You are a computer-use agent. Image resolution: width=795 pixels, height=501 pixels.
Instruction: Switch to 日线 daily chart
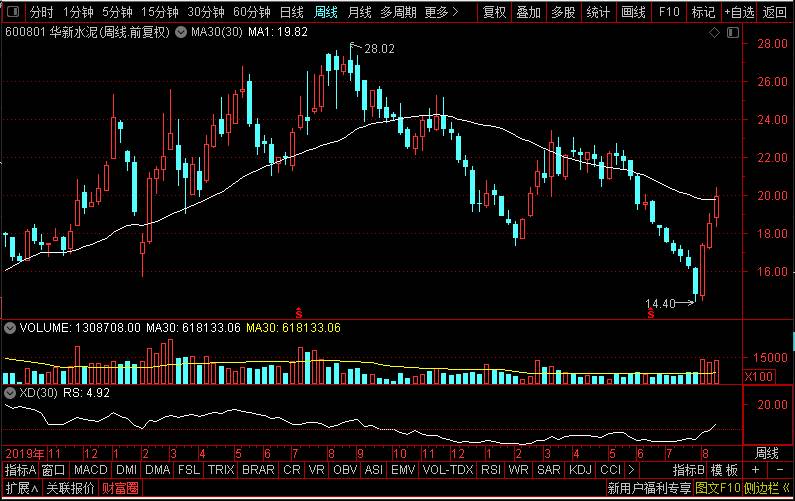point(292,12)
